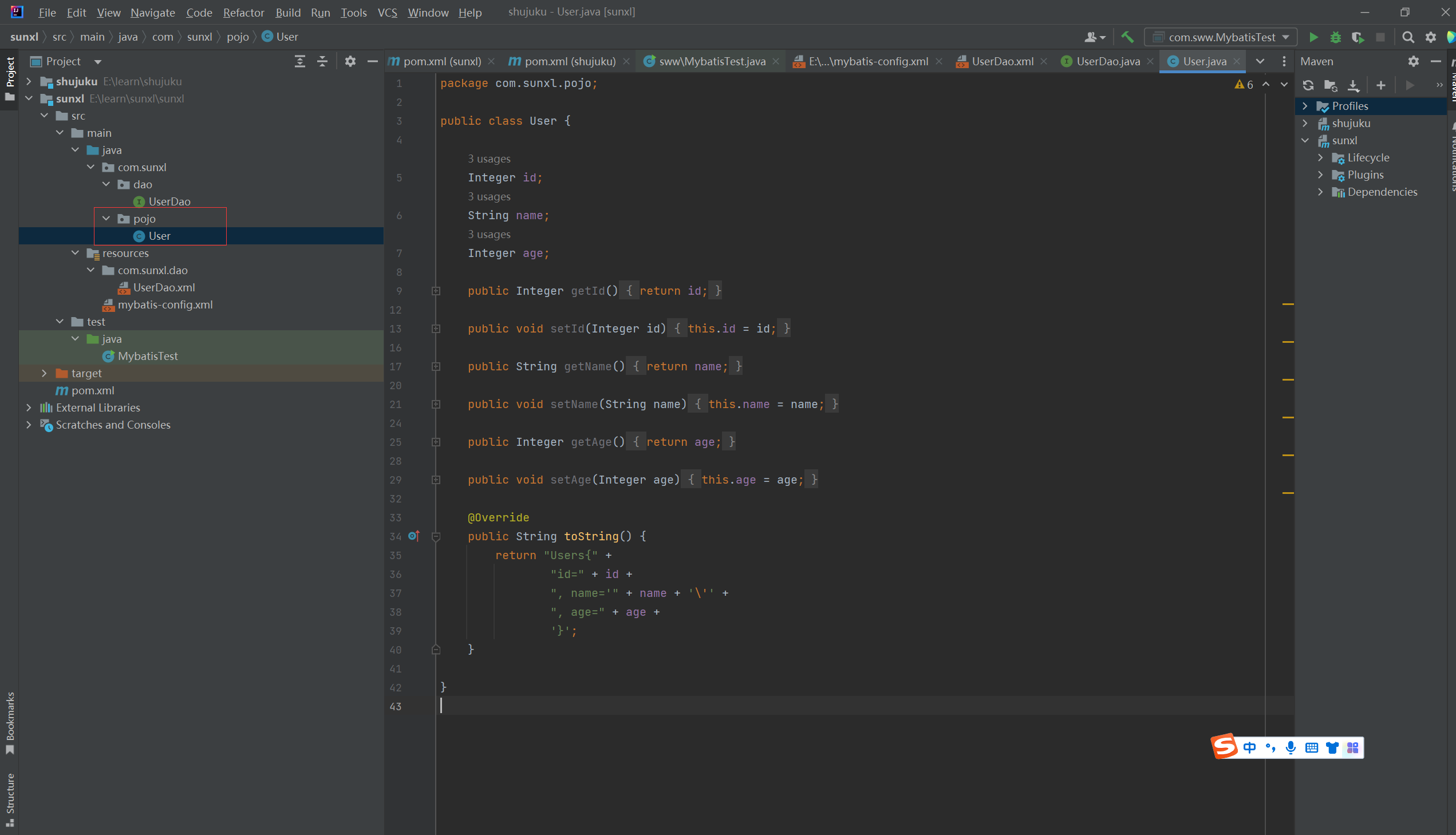Open the Refactor menu

pyautogui.click(x=243, y=12)
